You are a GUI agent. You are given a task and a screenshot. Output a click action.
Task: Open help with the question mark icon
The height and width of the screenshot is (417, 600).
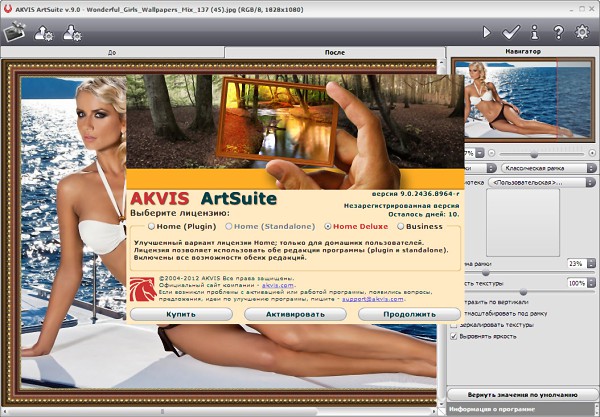[559, 32]
